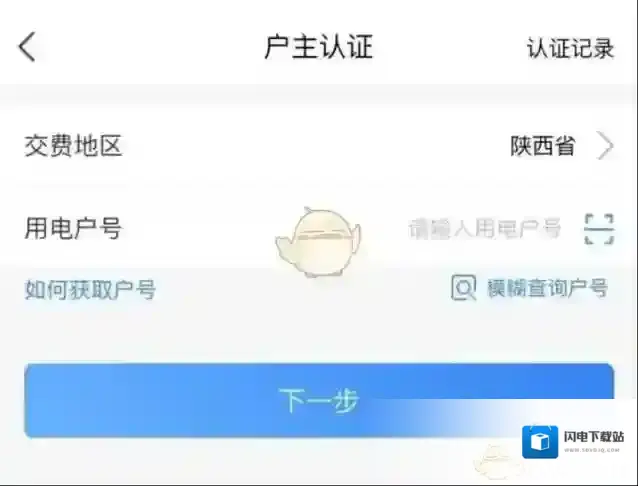638x486 pixels.
Task: Click the cartoon mascot watermark in the center
Action: pyautogui.click(x=318, y=242)
